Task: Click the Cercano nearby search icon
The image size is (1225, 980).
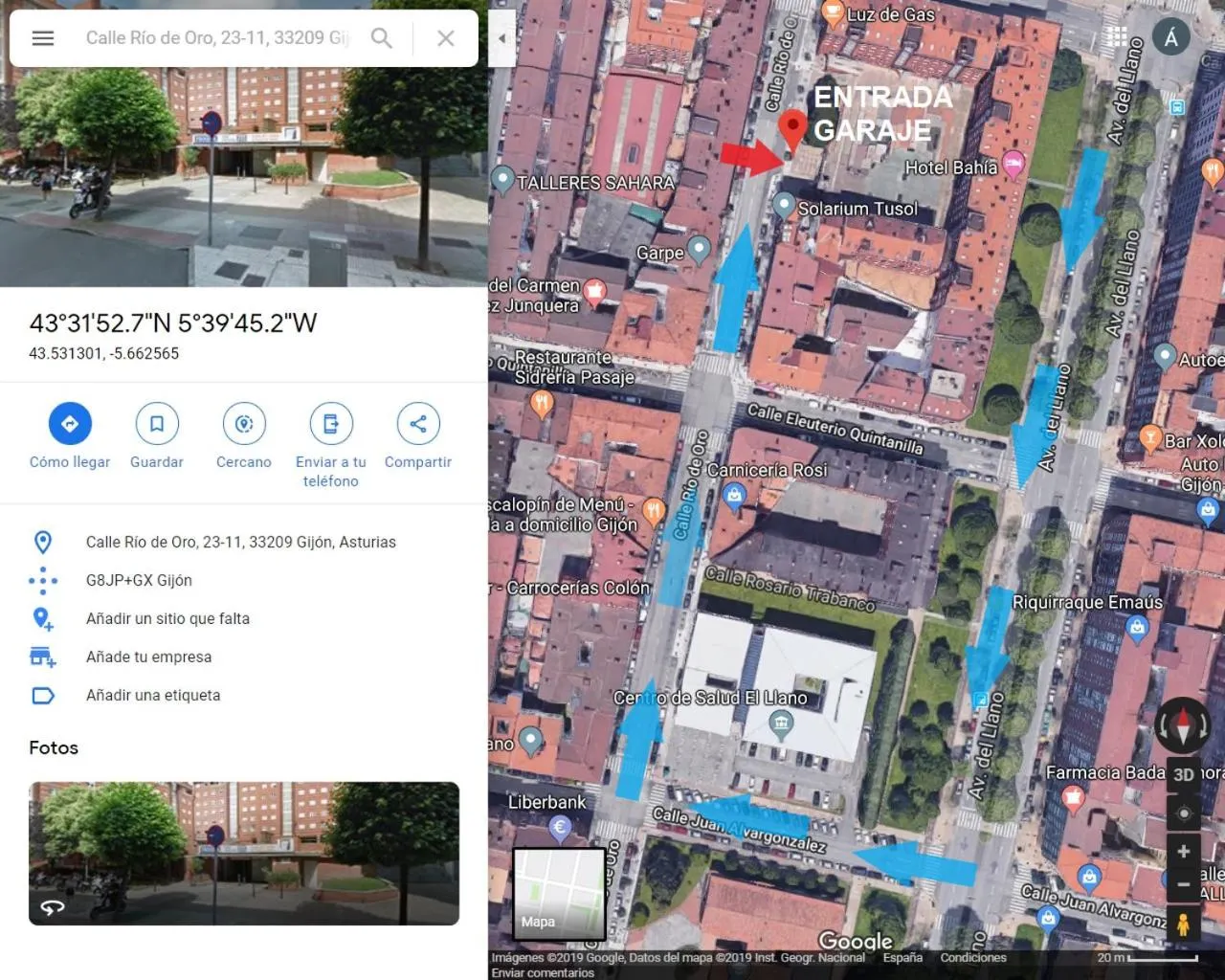Action: click(x=243, y=423)
